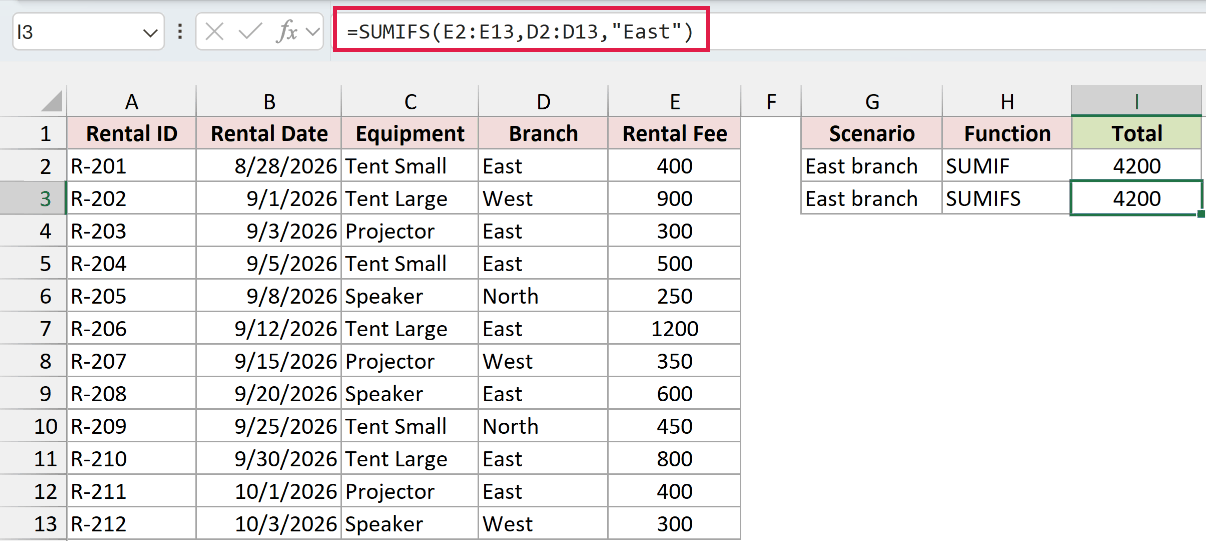This screenshot has width=1206, height=541.
Task: Select row 1 header
Action: [33, 133]
